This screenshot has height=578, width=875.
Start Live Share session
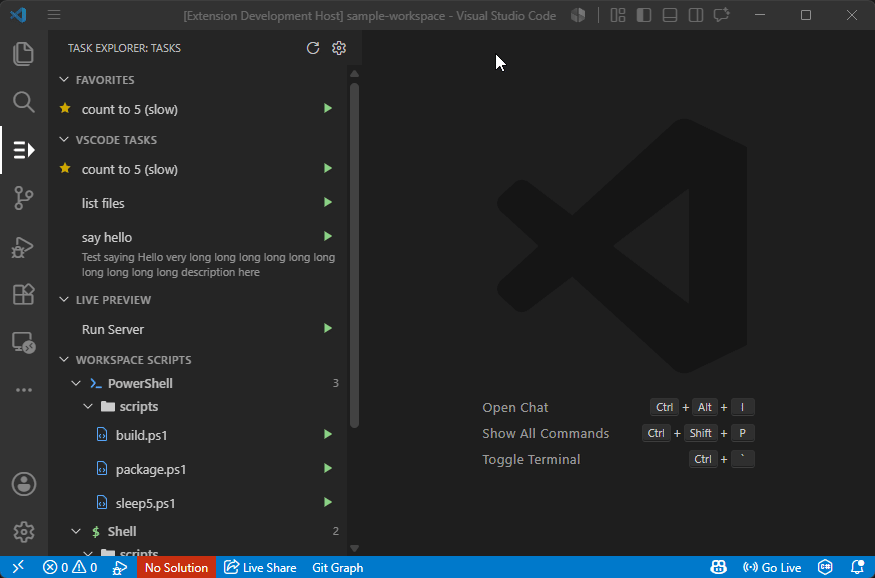coord(260,567)
